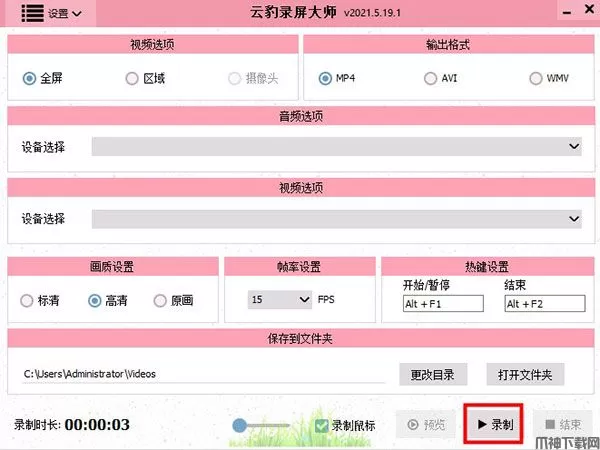Image resolution: width=600 pixels, height=450 pixels.
Task: Open the lower 视频选项 device dropdown
Action: tap(337, 219)
